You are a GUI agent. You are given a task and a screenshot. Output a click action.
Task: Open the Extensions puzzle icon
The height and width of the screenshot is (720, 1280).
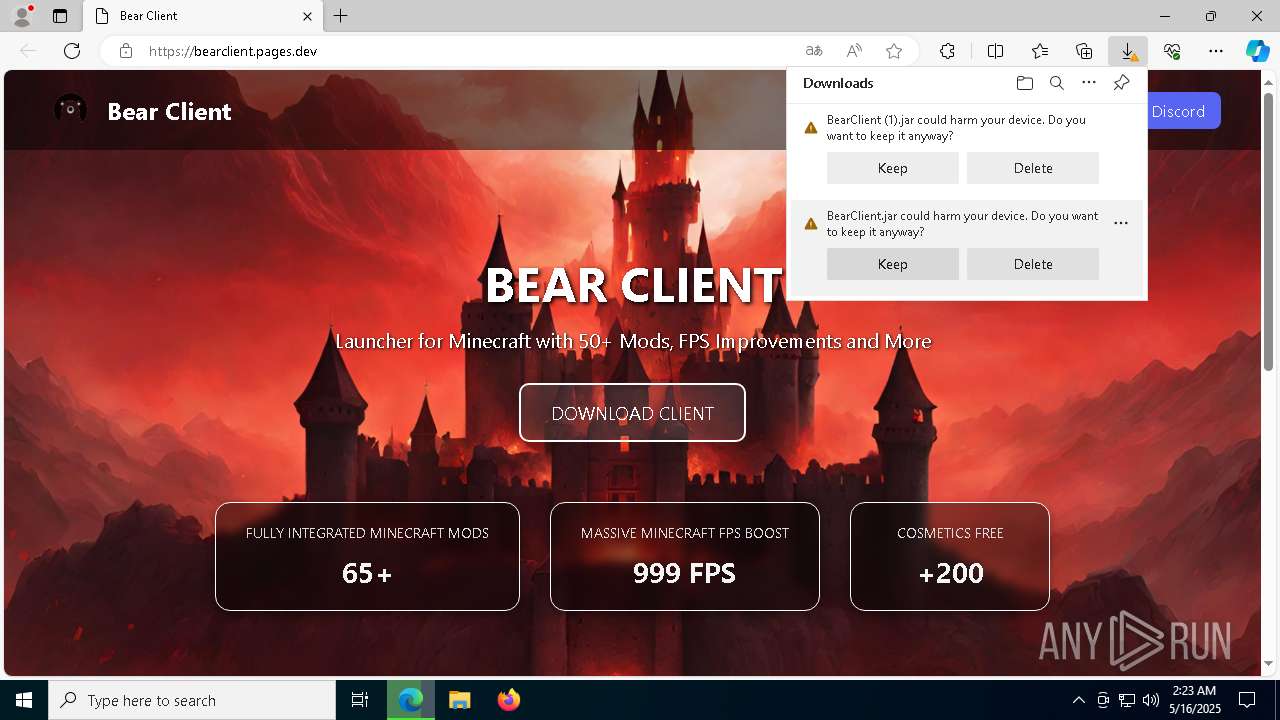coord(947,51)
